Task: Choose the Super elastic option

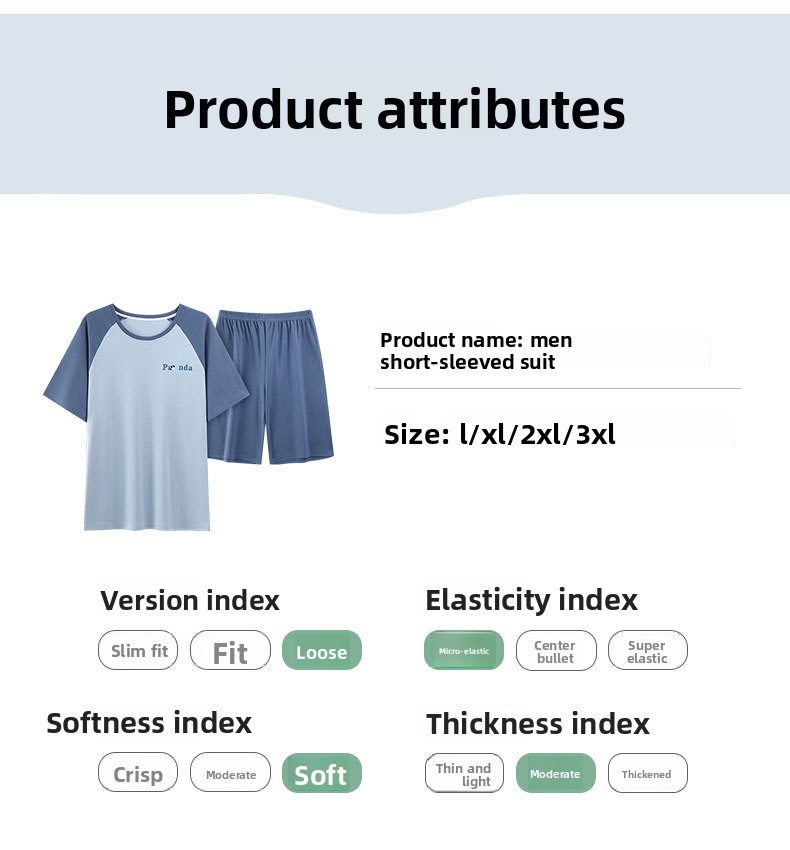Action: tap(647, 650)
